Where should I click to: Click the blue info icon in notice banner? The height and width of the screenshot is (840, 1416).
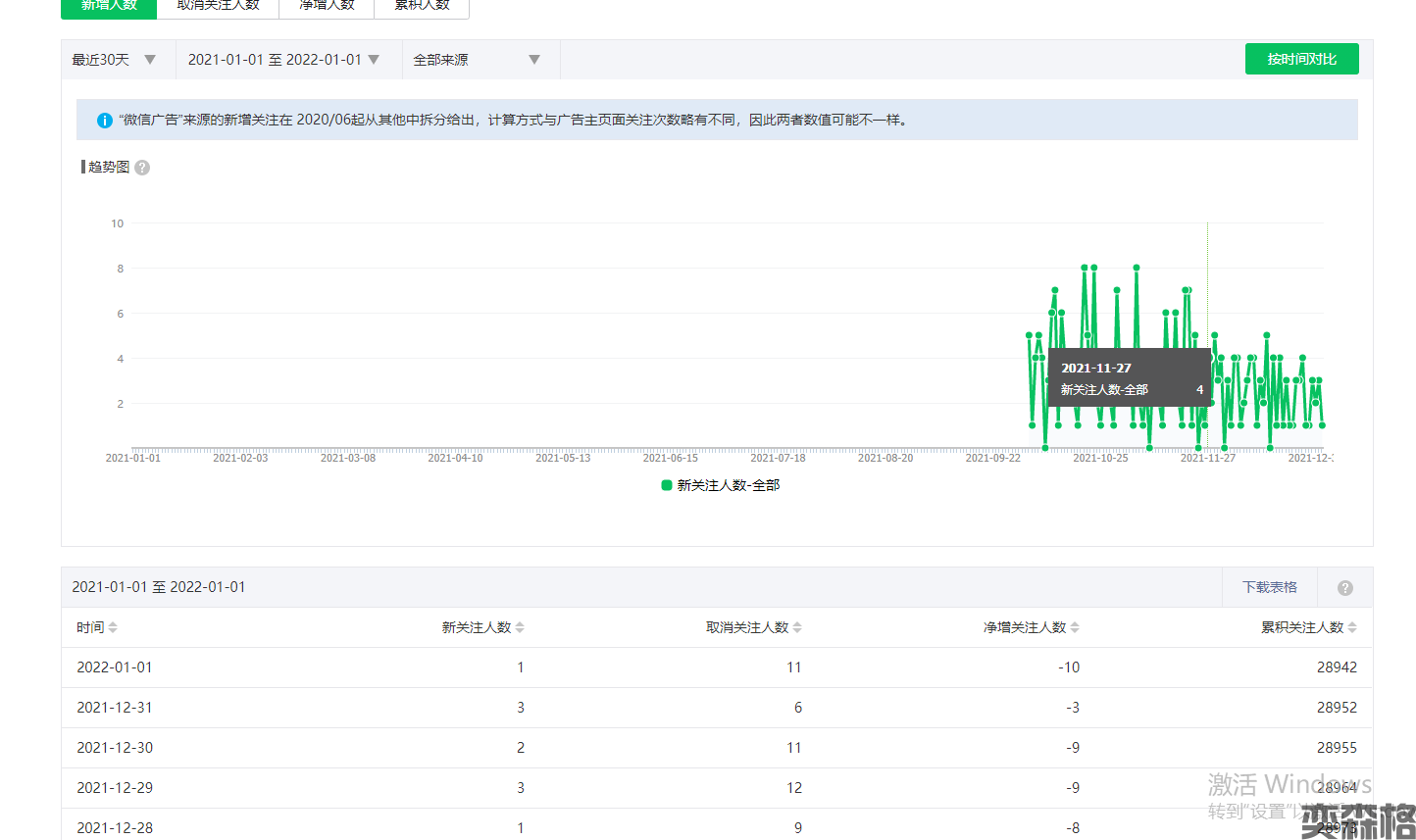click(x=104, y=121)
